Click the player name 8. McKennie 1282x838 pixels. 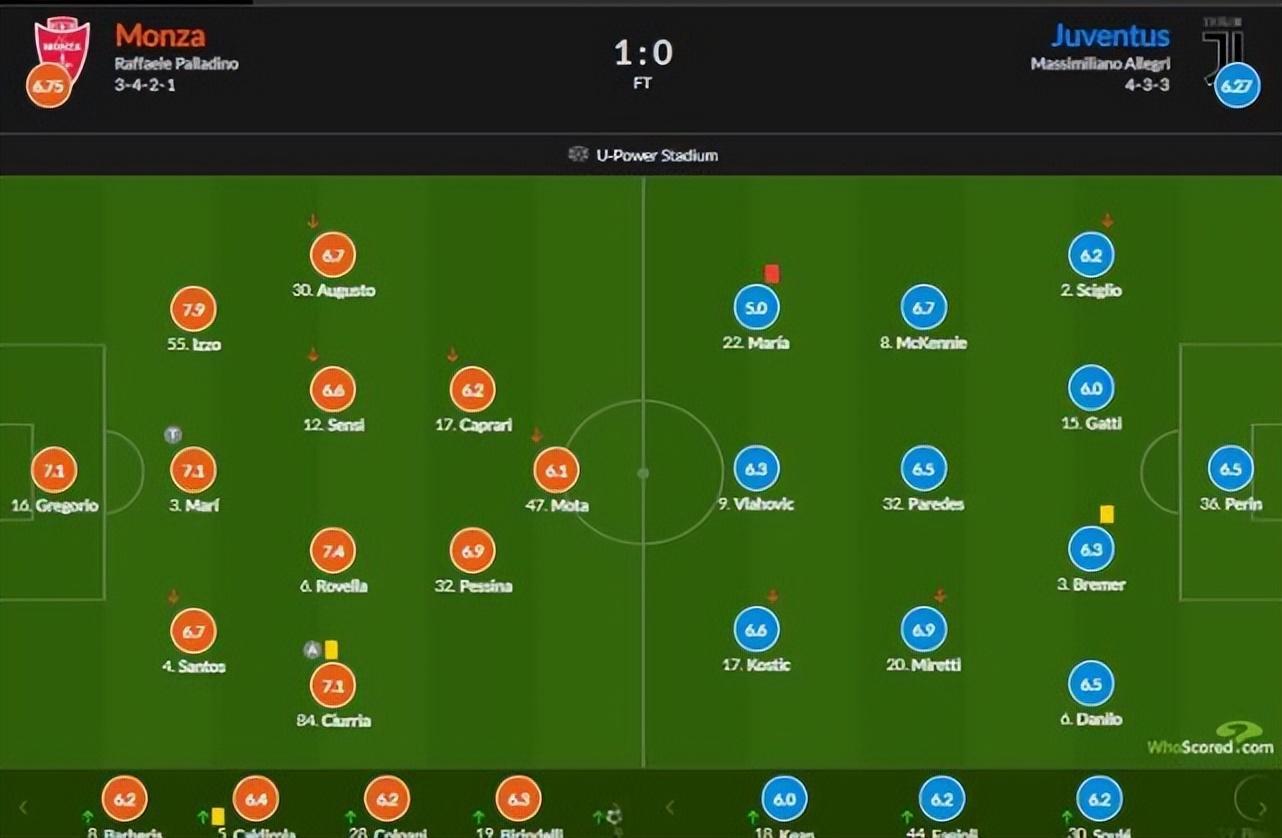(x=923, y=343)
